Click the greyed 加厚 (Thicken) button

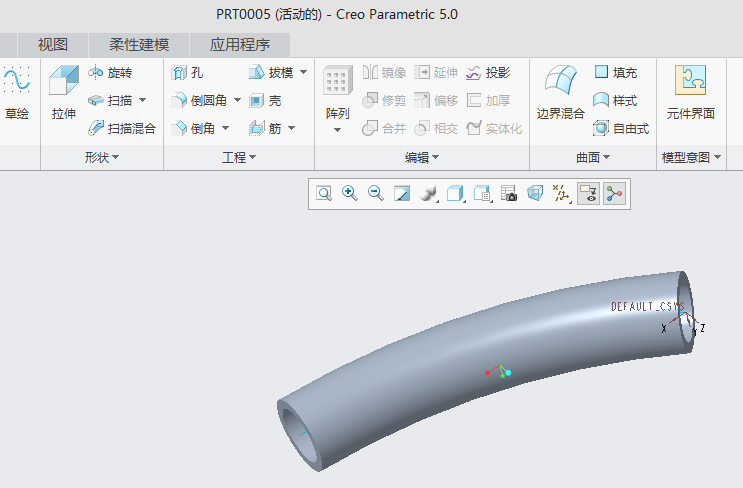[488, 100]
